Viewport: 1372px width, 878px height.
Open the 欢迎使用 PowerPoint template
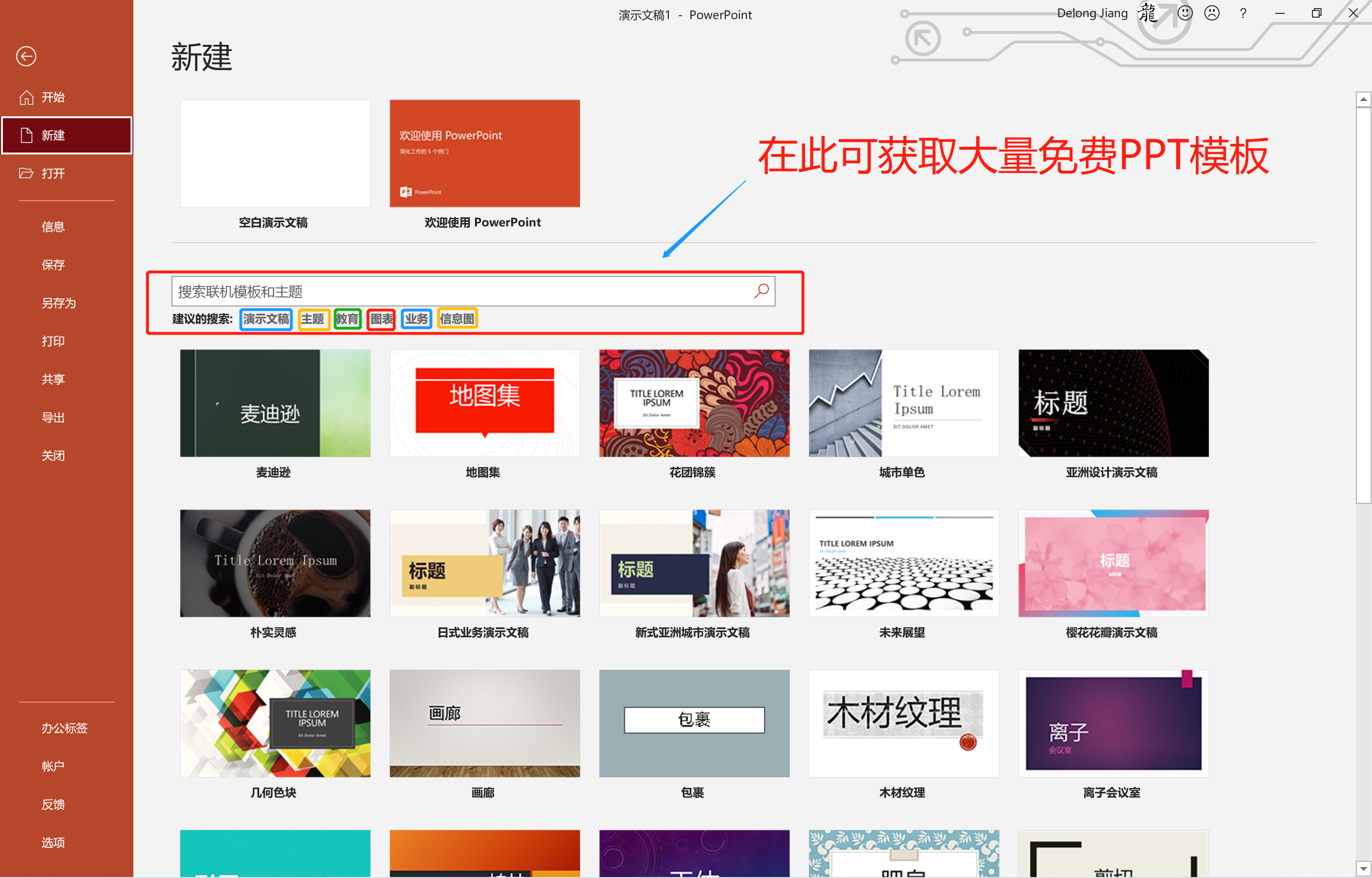pyautogui.click(x=485, y=153)
